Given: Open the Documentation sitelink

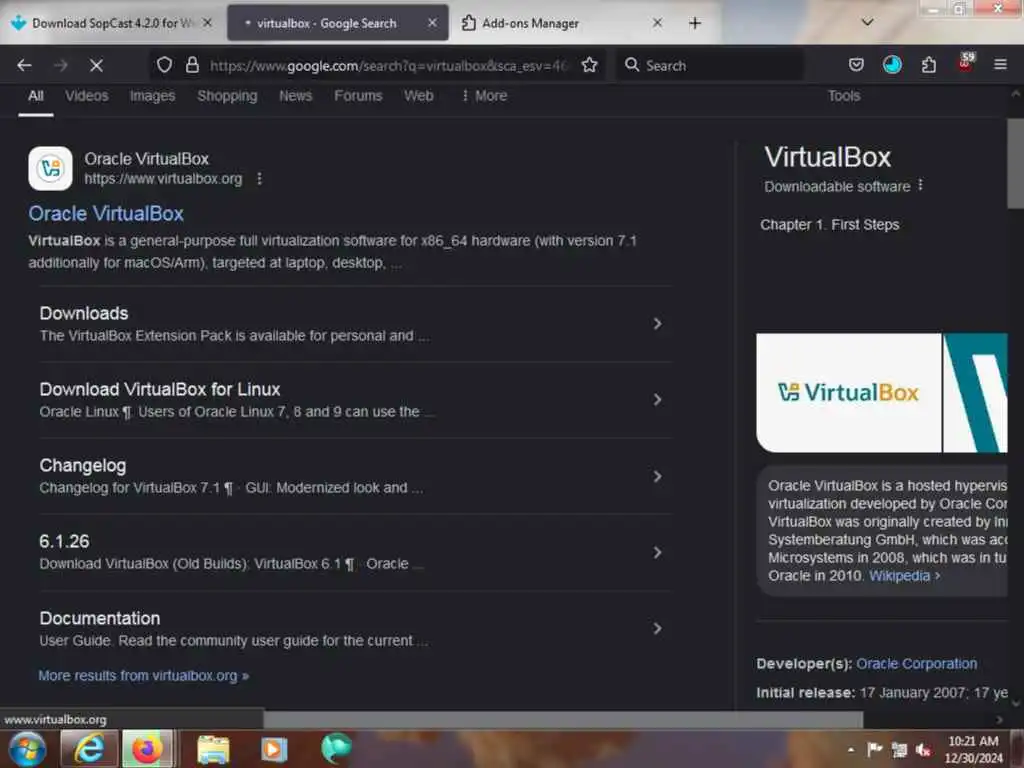Looking at the screenshot, I should pos(100,618).
